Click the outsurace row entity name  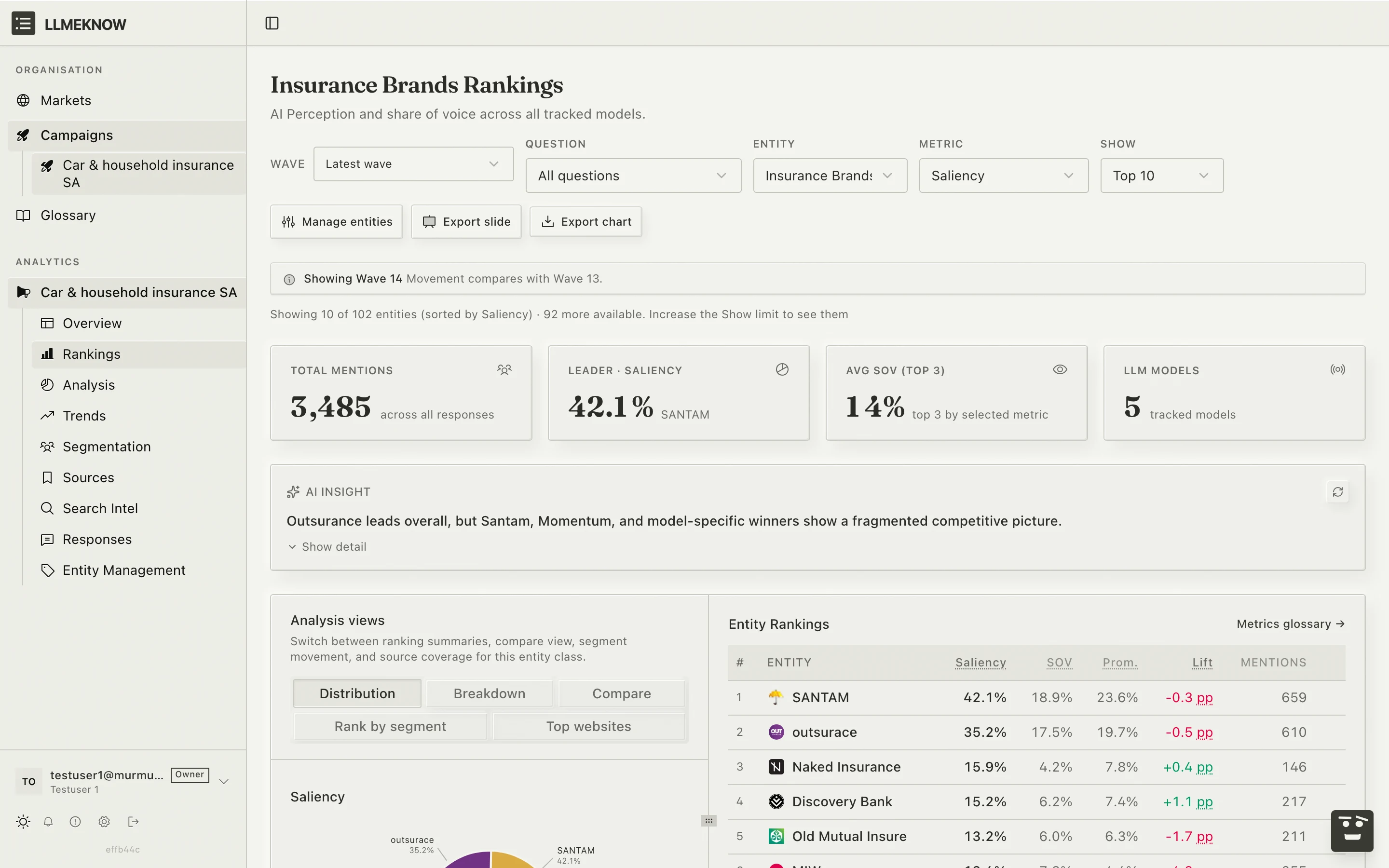(824, 732)
